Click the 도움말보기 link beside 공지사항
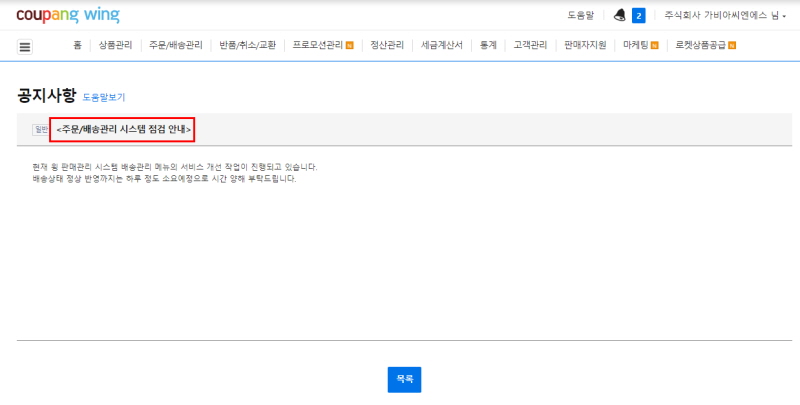The height and width of the screenshot is (405, 800). click(104, 98)
